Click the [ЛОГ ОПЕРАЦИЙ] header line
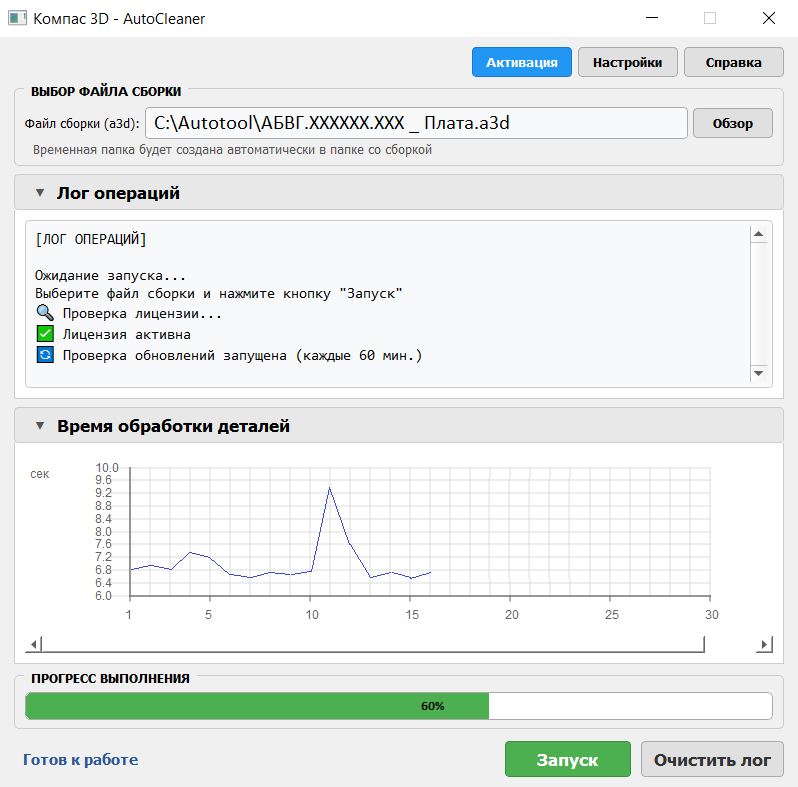Image resolution: width=798 pixels, height=787 pixels. point(91,239)
